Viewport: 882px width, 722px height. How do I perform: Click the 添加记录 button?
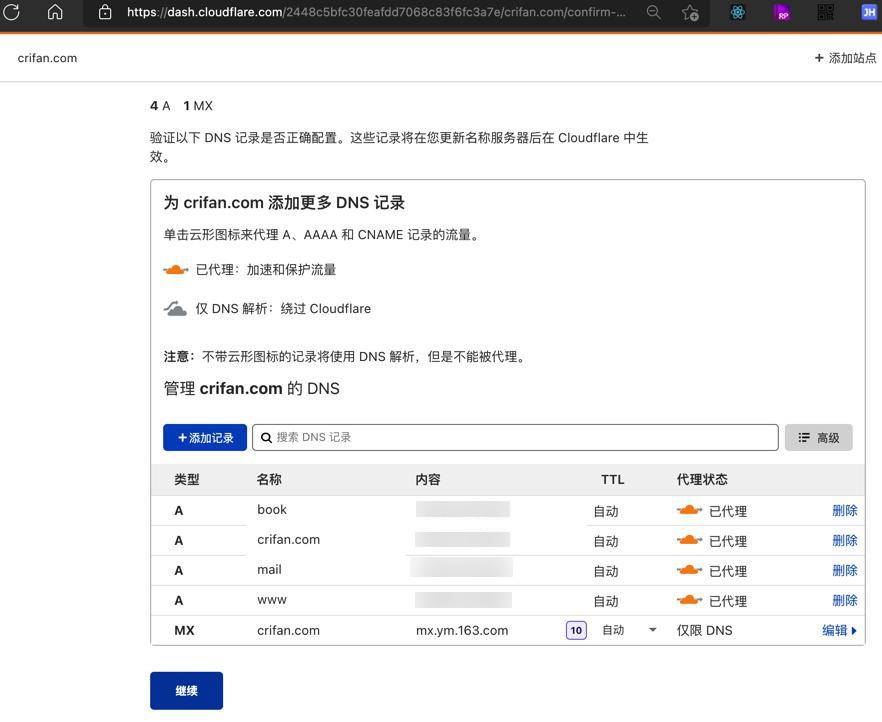[205, 437]
